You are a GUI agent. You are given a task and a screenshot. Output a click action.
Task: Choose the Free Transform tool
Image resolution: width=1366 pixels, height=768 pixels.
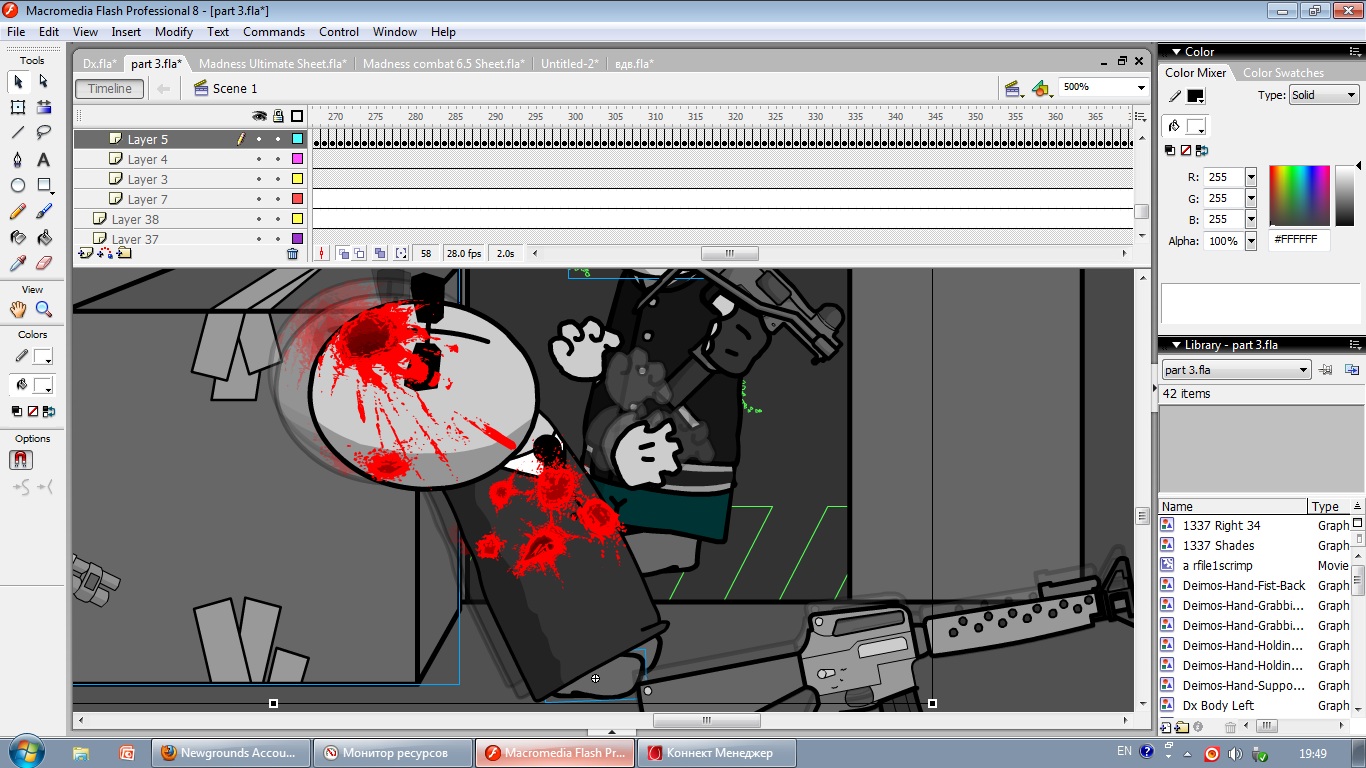click(18, 107)
